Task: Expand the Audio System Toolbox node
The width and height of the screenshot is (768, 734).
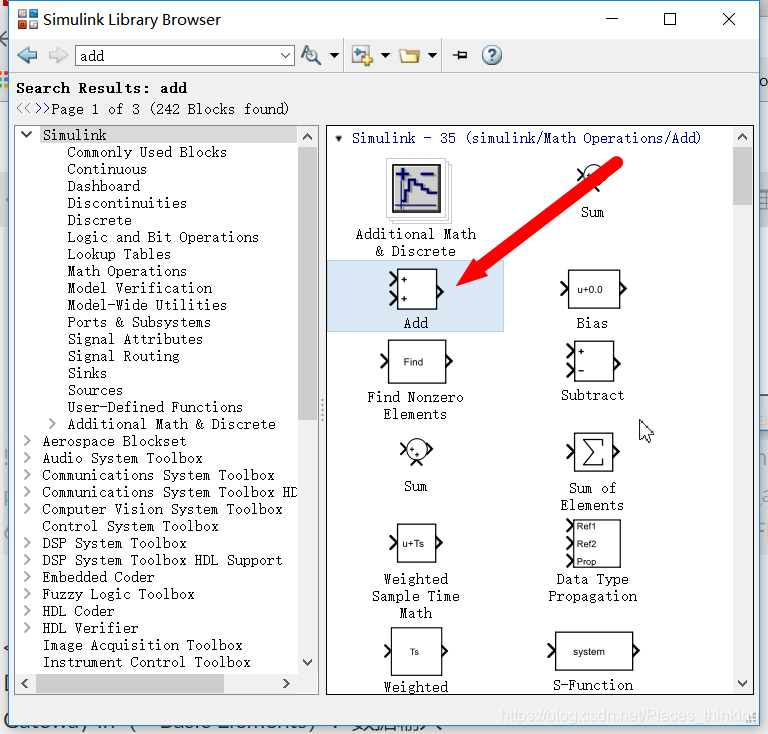Action: click(x=27, y=458)
